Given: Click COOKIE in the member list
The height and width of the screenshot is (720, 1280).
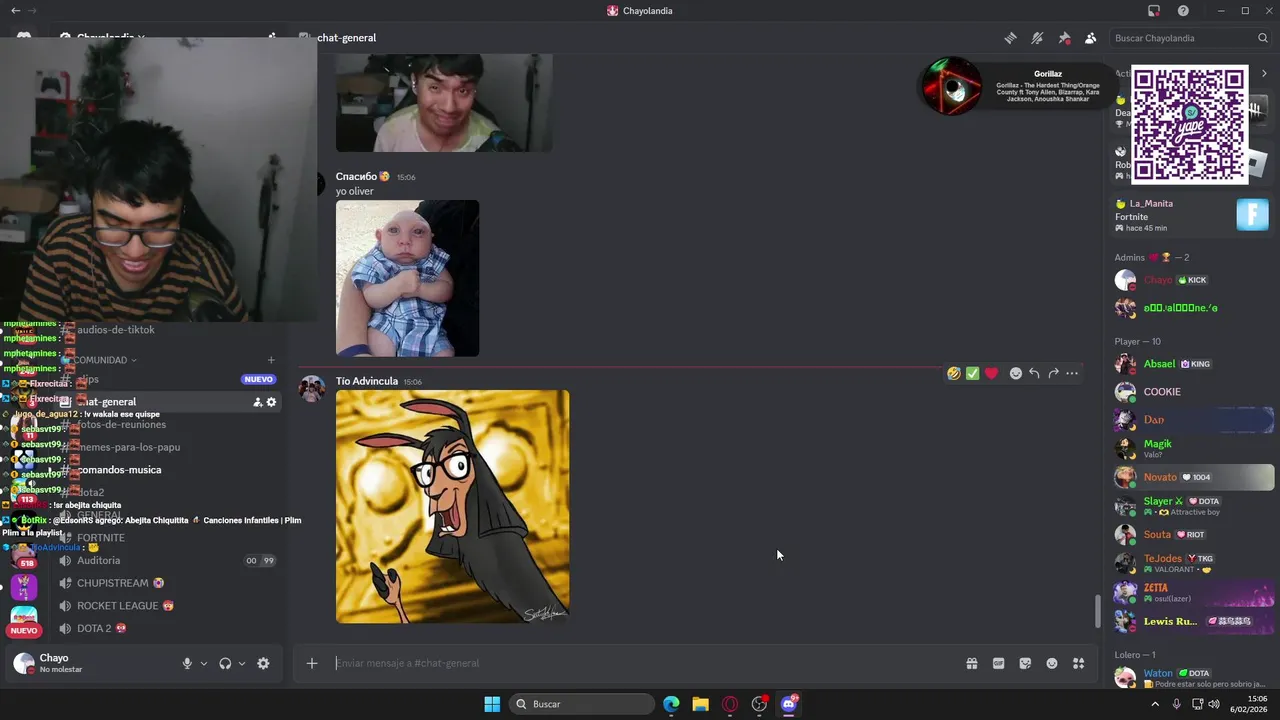Looking at the screenshot, I should (1193, 392).
